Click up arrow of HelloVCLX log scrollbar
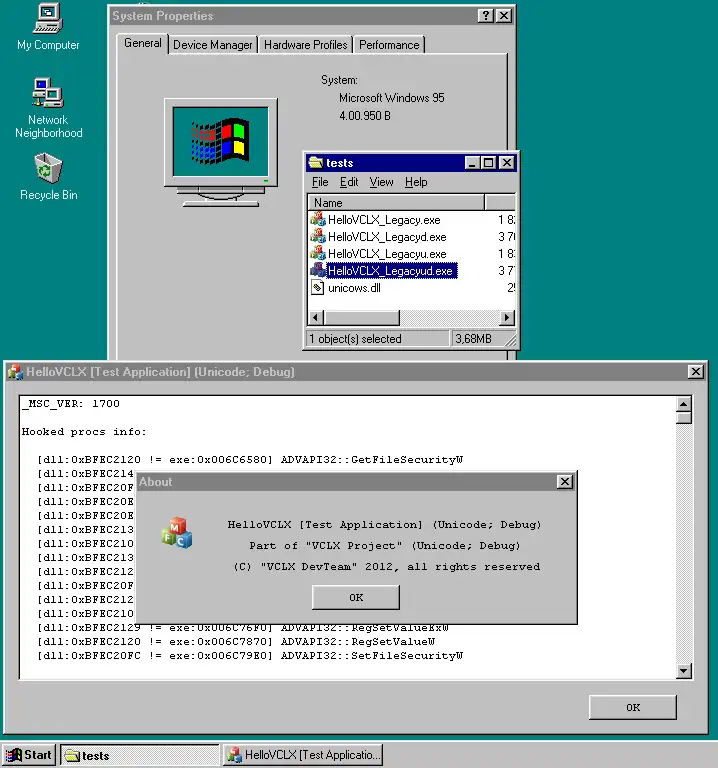This screenshot has width=718, height=768. point(684,404)
